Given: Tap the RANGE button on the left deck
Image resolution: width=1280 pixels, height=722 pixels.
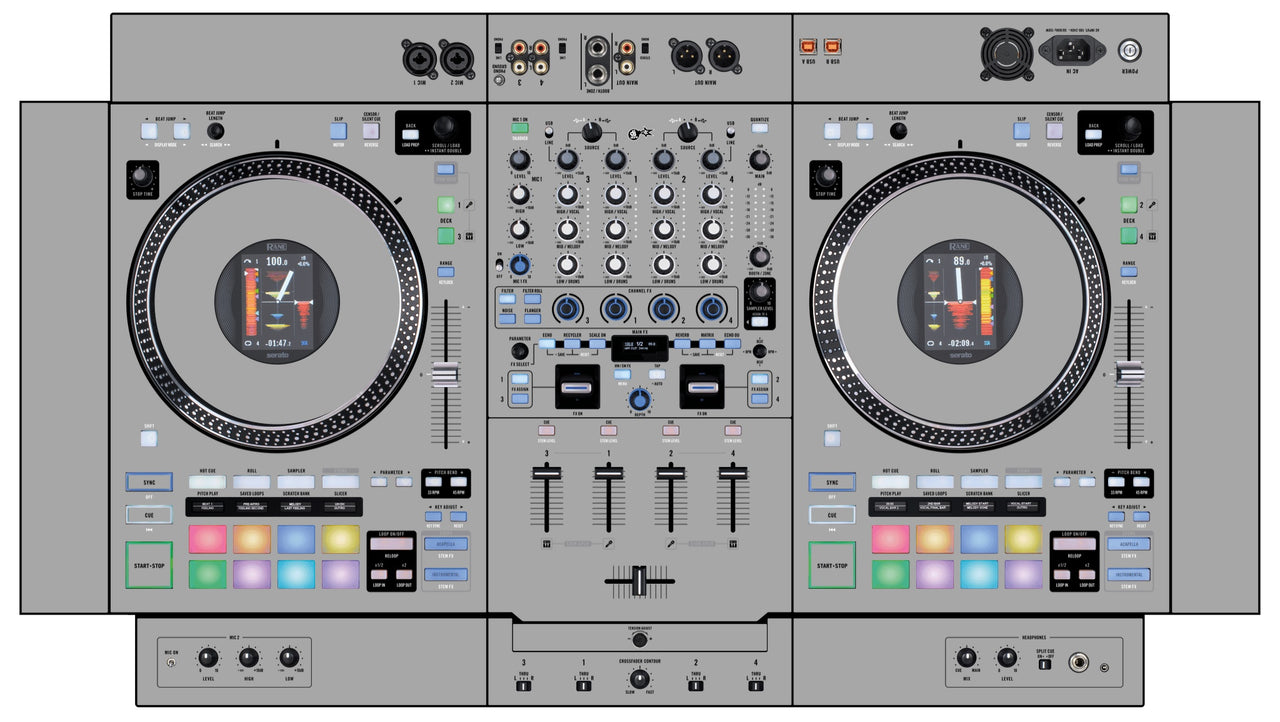Looking at the screenshot, I should (x=445, y=271).
